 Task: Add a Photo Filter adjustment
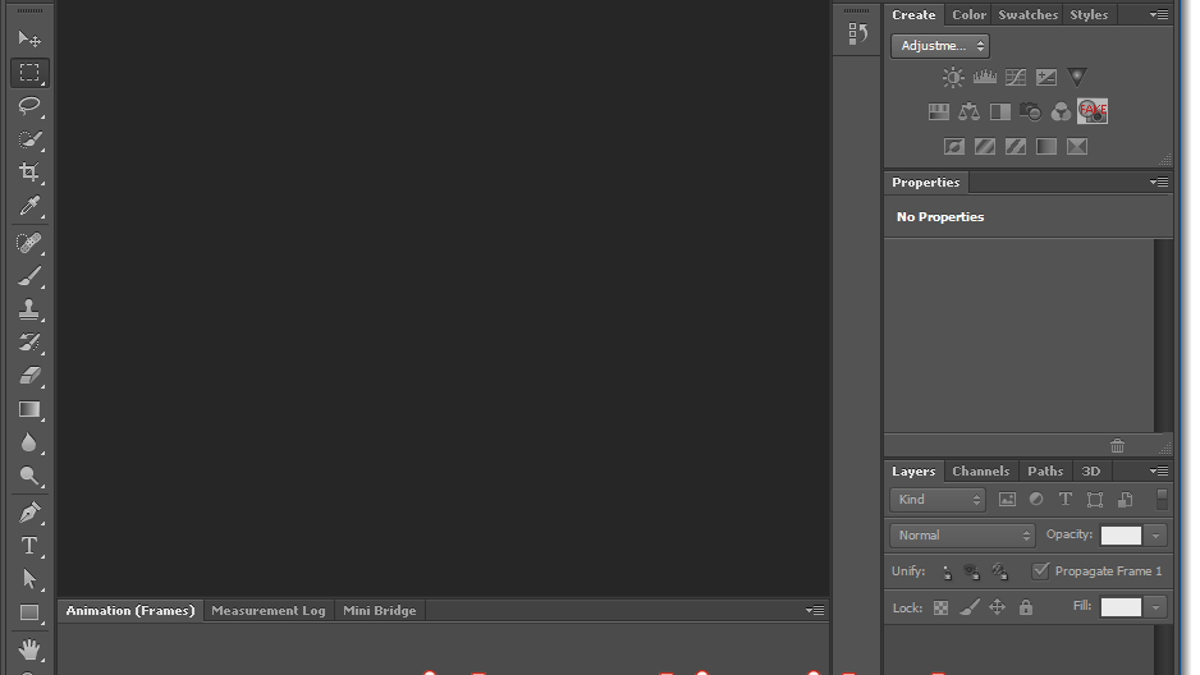(1030, 112)
